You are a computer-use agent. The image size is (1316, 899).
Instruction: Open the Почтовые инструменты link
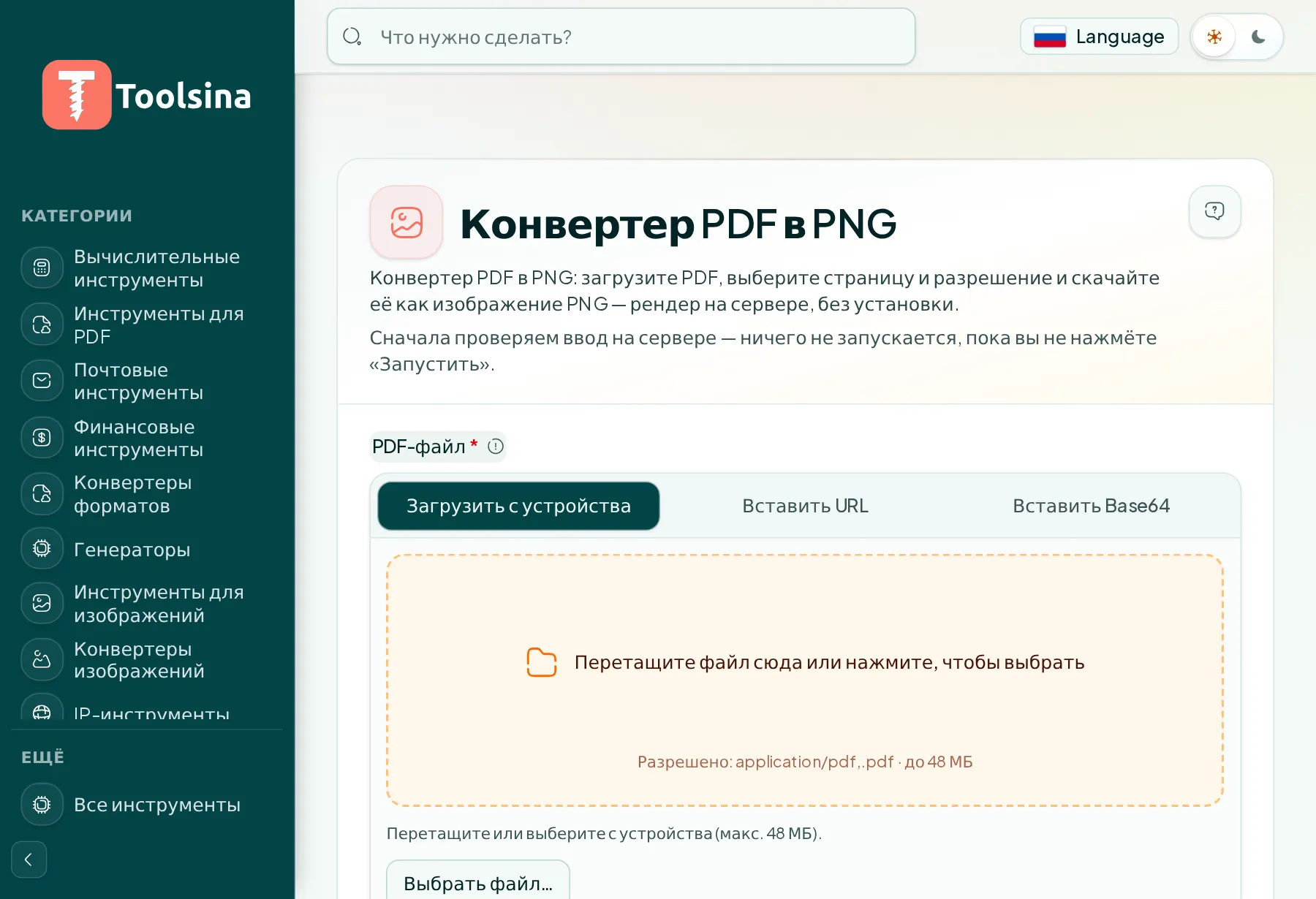[138, 382]
